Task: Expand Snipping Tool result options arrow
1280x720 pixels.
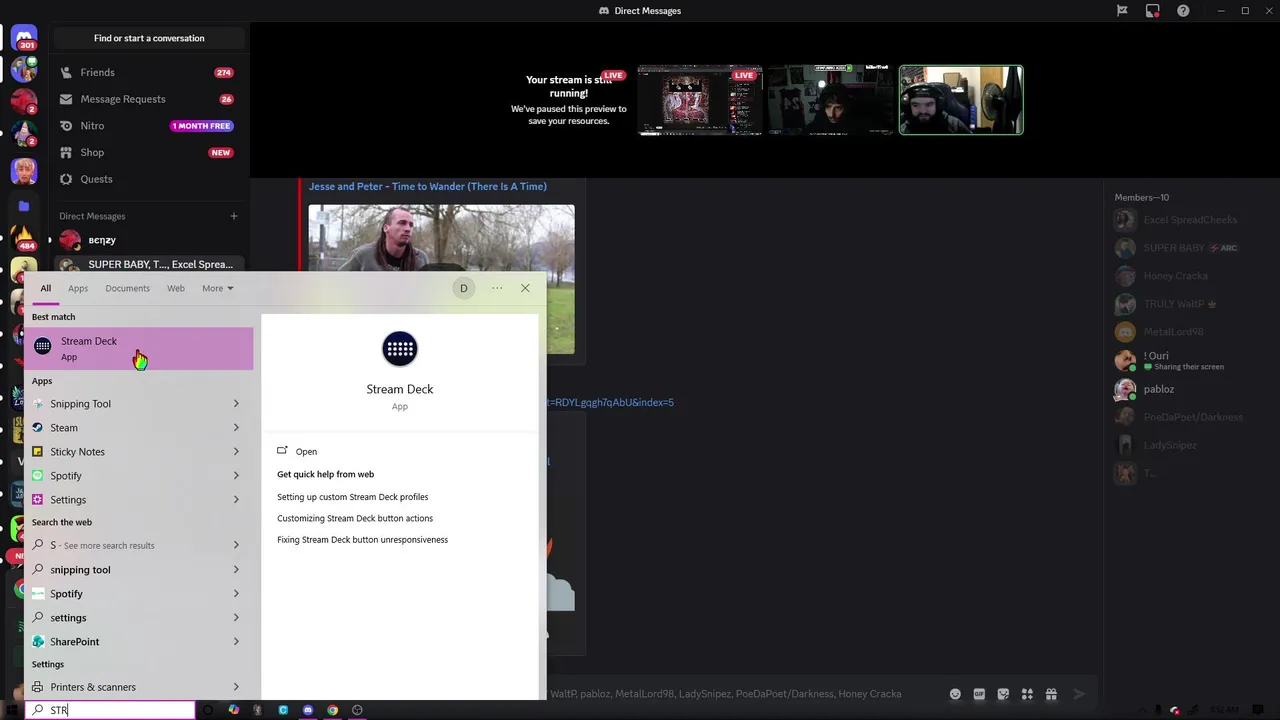Action: (x=236, y=404)
